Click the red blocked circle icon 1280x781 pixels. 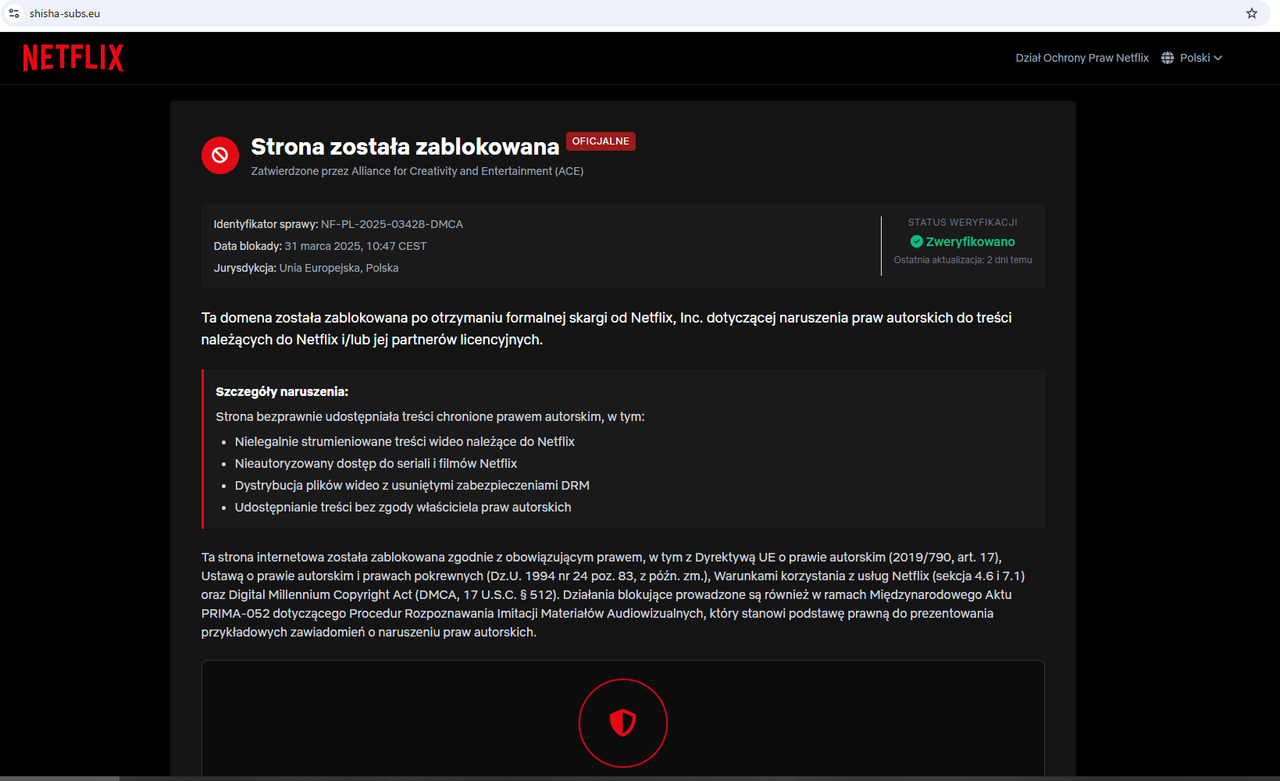click(220, 155)
